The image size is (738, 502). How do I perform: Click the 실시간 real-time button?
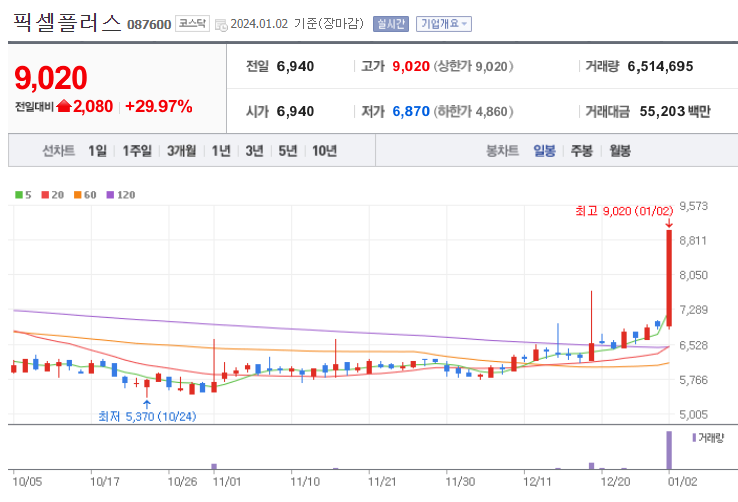pyautogui.click(x=391, y=24)
